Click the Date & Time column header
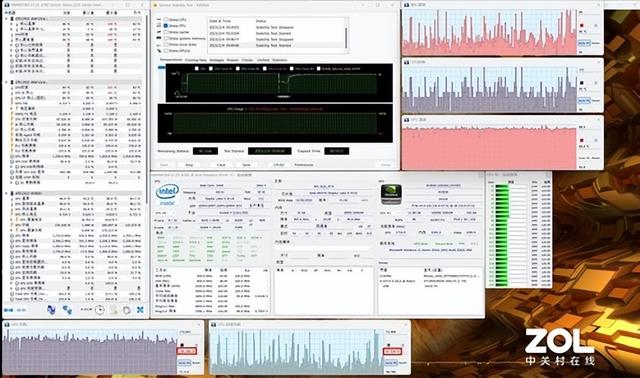The image size is (640, 378). tap(220, 21)
